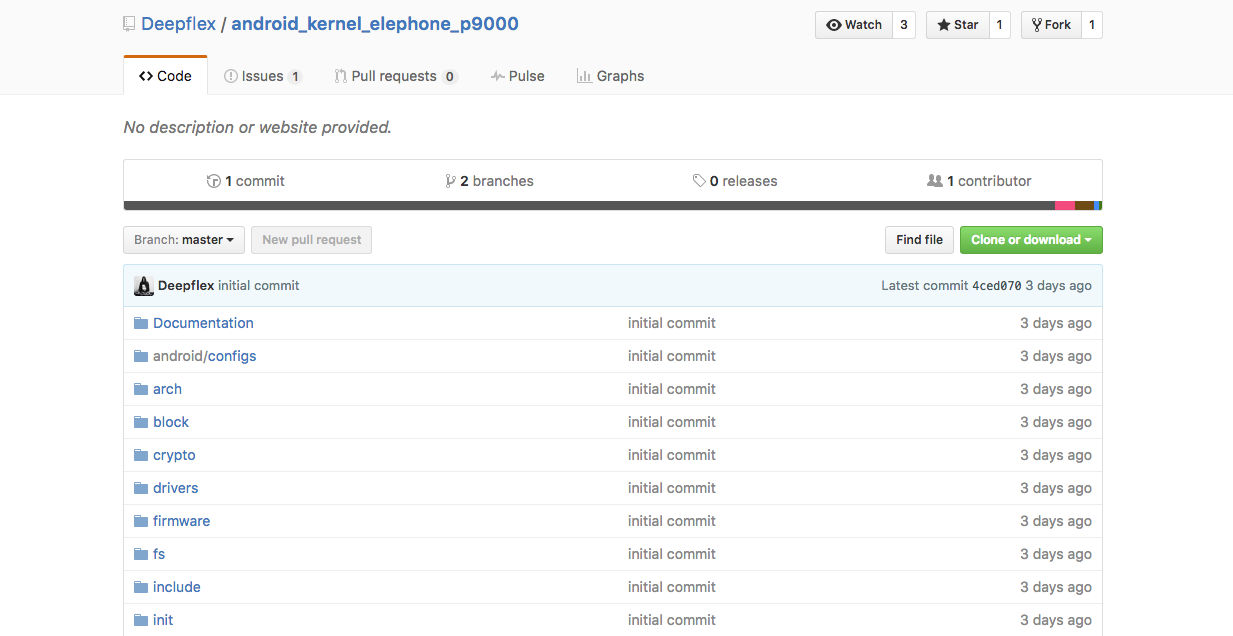Open the Clone or download dropdown

[x=1031, y=240]
